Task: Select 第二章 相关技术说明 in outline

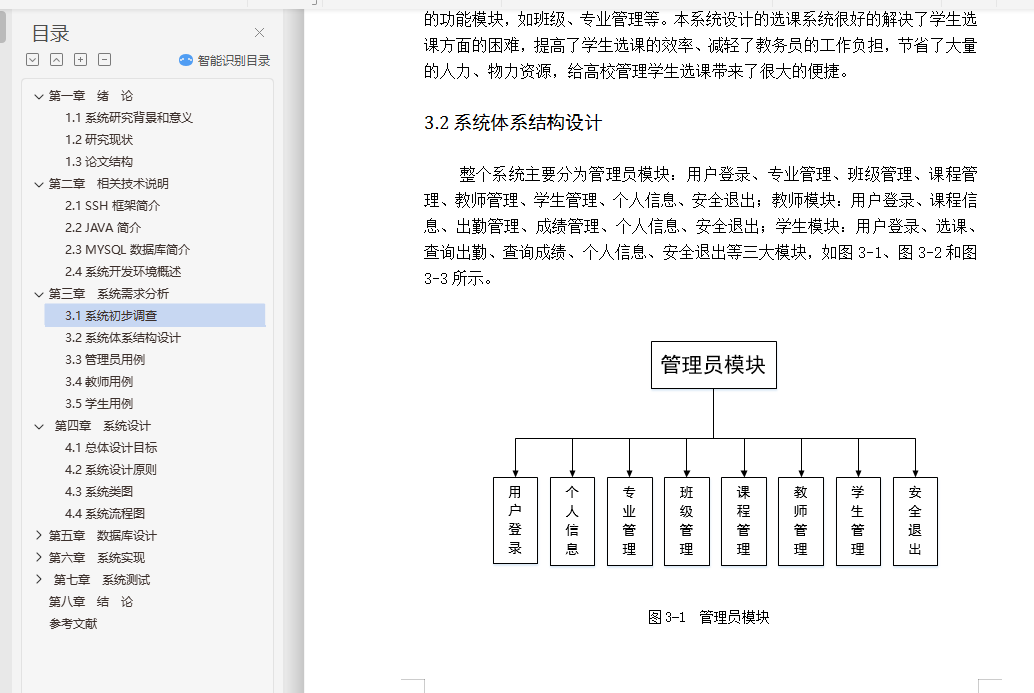Action: coord(109,184)
